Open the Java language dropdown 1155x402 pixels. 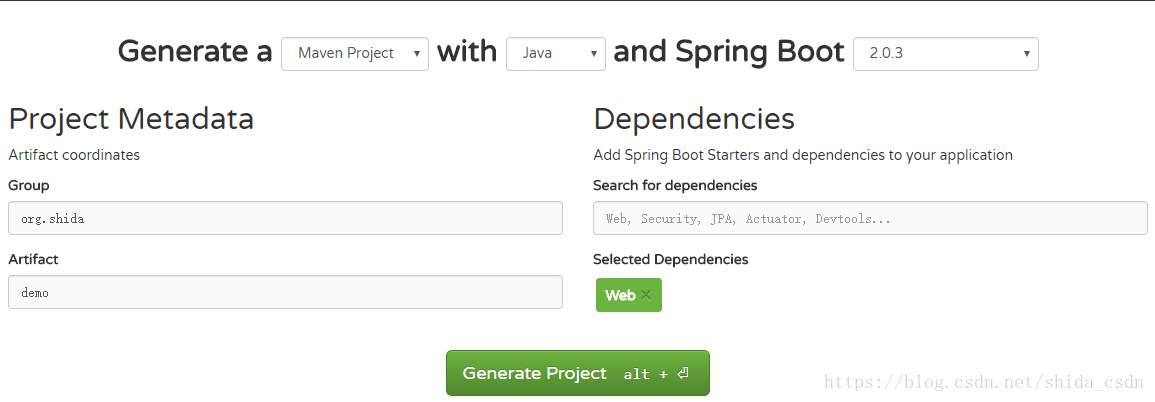coord(555,54)
